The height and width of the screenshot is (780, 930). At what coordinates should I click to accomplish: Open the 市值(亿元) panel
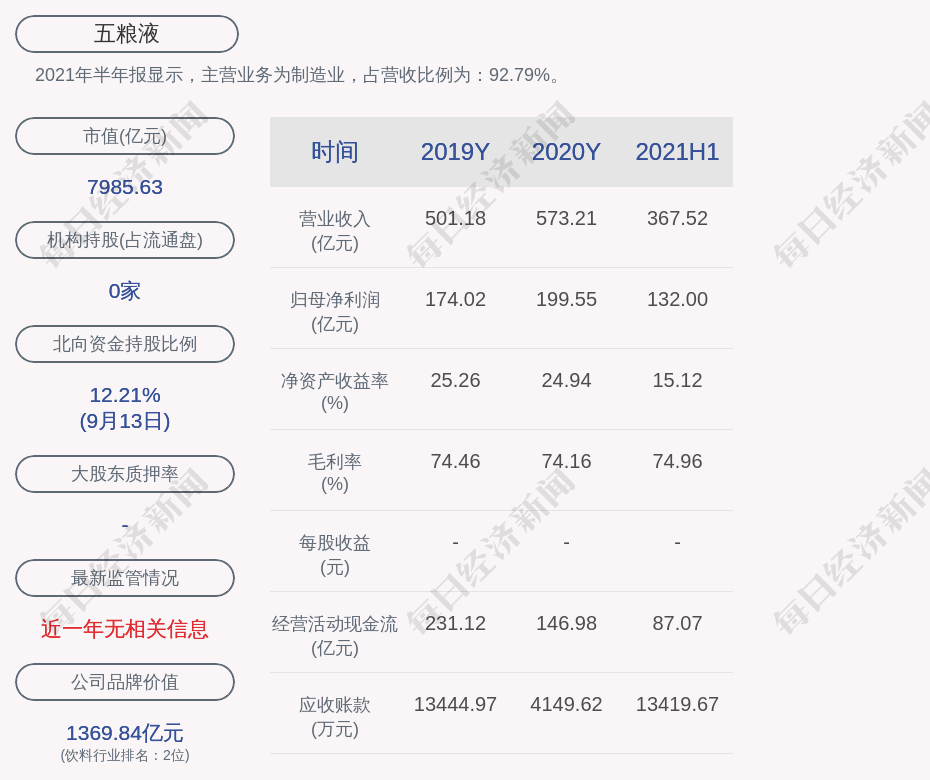pos(124,136)
